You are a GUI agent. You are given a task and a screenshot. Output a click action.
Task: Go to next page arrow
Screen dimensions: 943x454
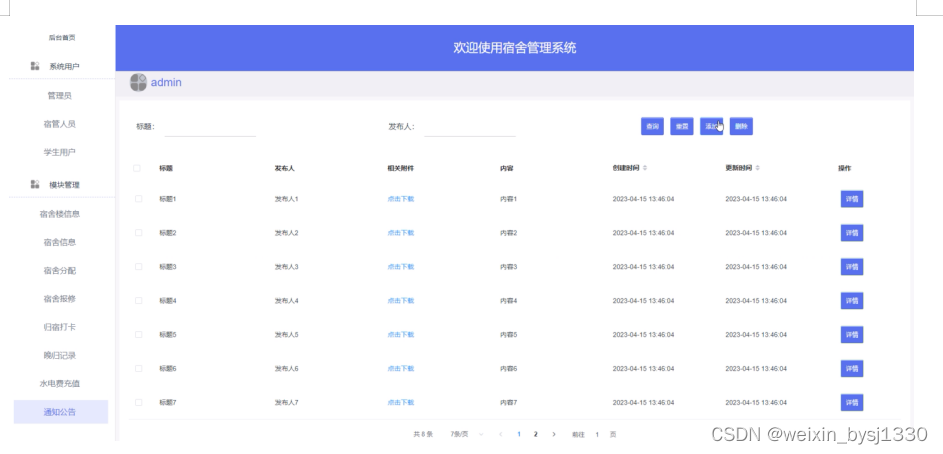[554, 434]
